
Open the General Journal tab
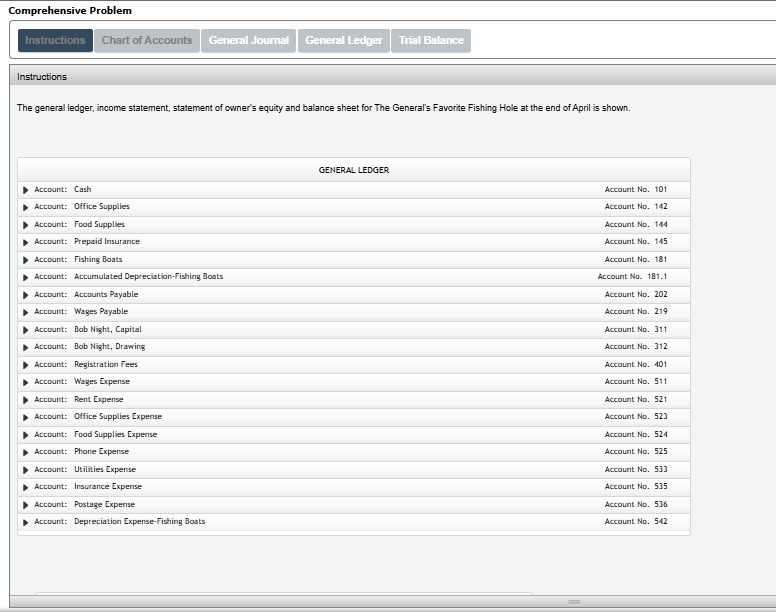point(248,41)
